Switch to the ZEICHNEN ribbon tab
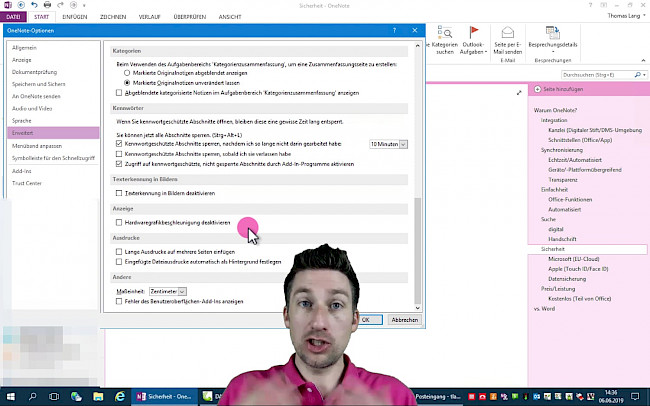The height and width of the screenshot is (406, 650). pos(113,17)
